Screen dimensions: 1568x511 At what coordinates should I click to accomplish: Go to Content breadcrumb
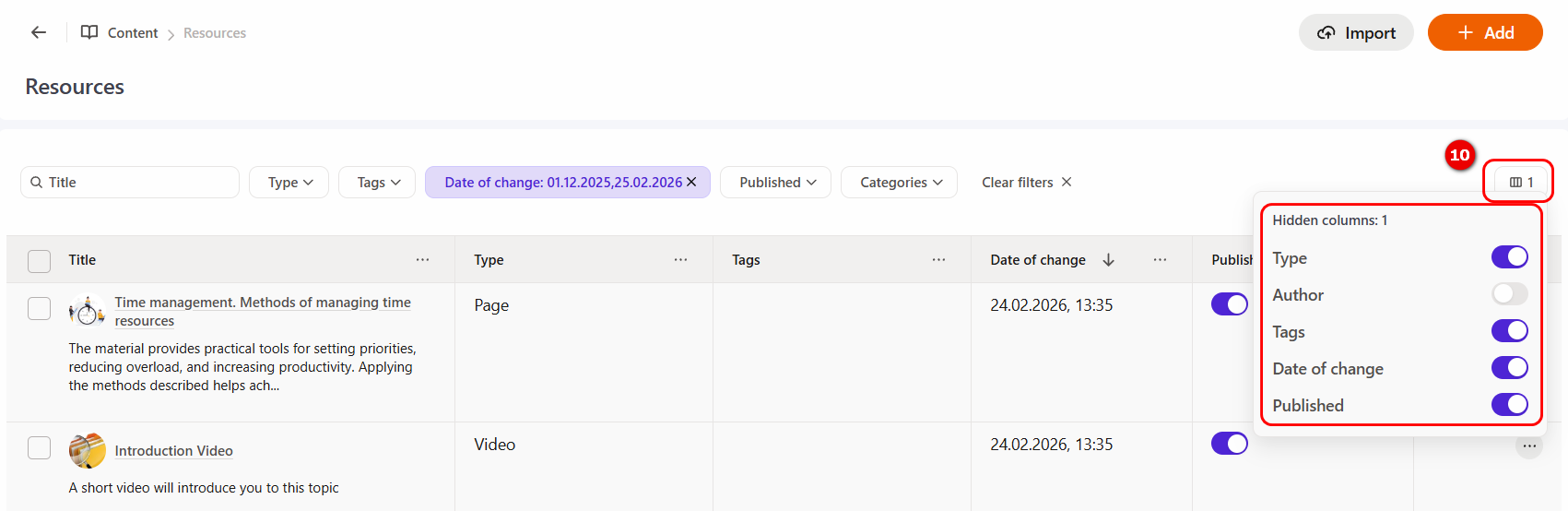point(132,33)
